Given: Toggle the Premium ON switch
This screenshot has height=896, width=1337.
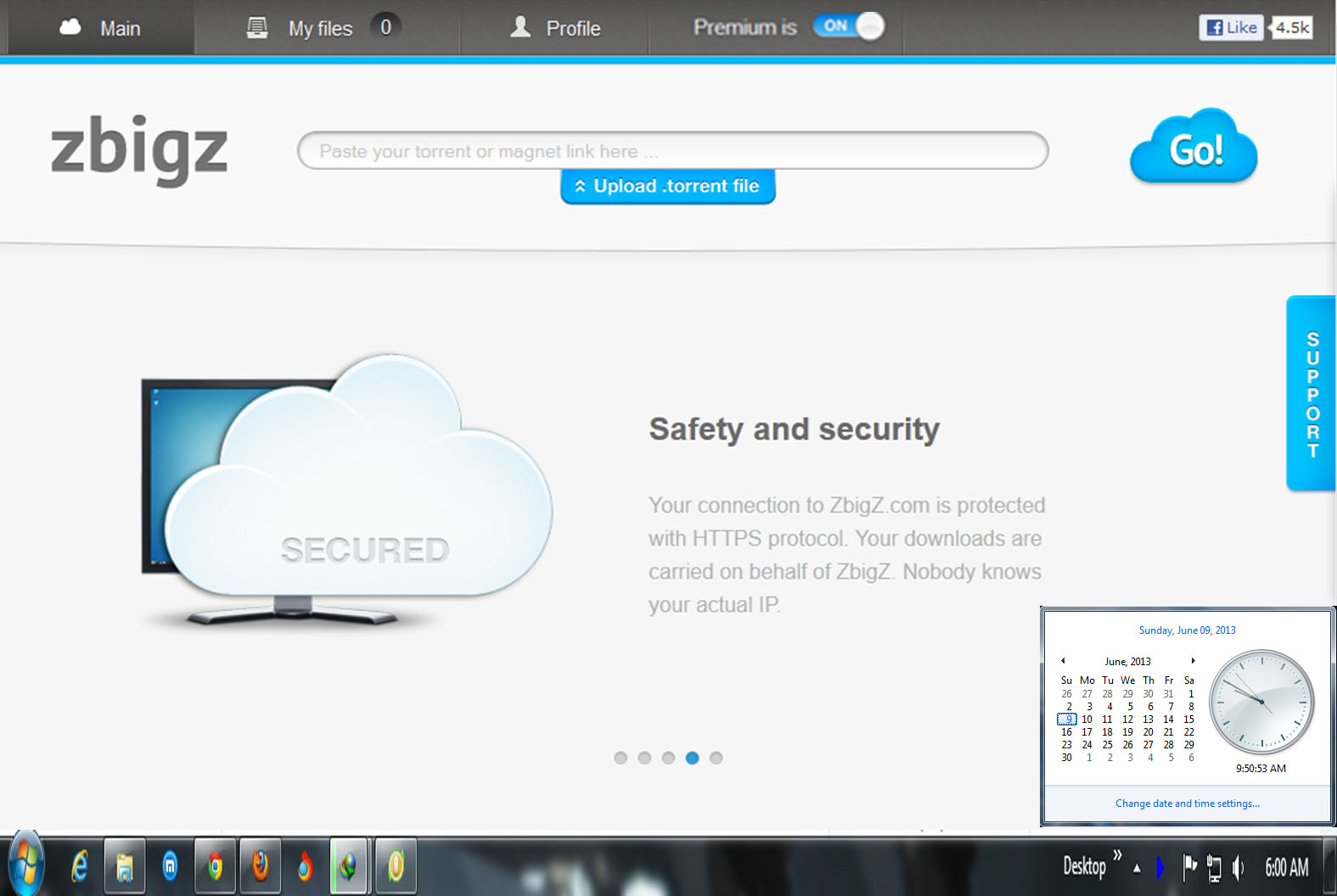Looking at the screenshot, I should coord(848,26).
